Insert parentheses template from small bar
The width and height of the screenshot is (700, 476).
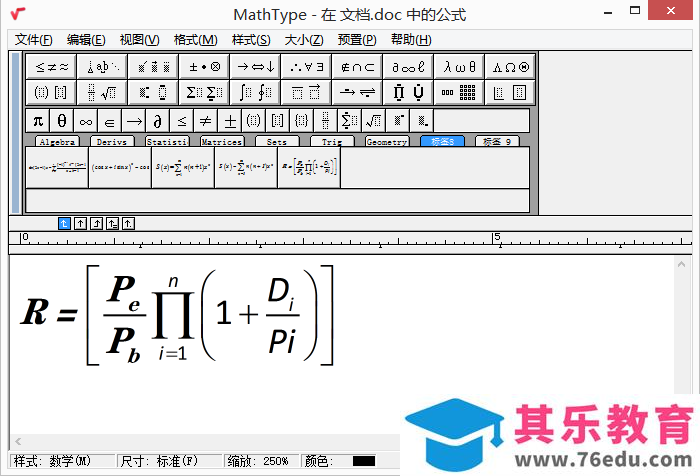pyautogui.click(x=254, y=121)
